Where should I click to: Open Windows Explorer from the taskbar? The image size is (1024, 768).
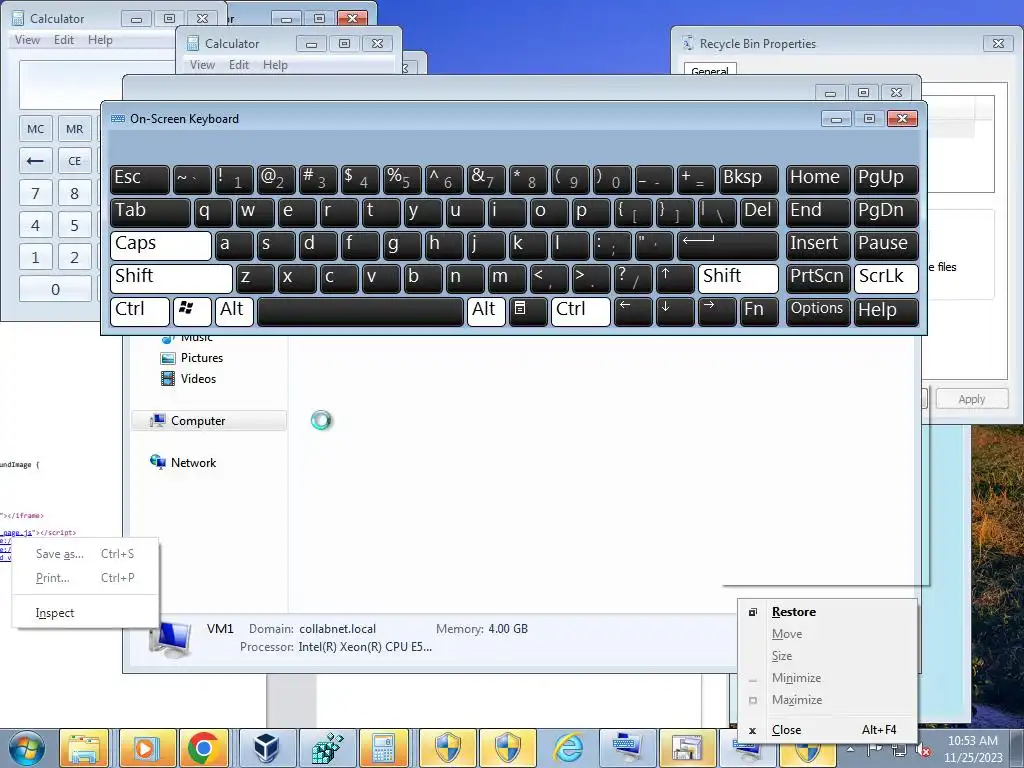click(x=84, y=748)
